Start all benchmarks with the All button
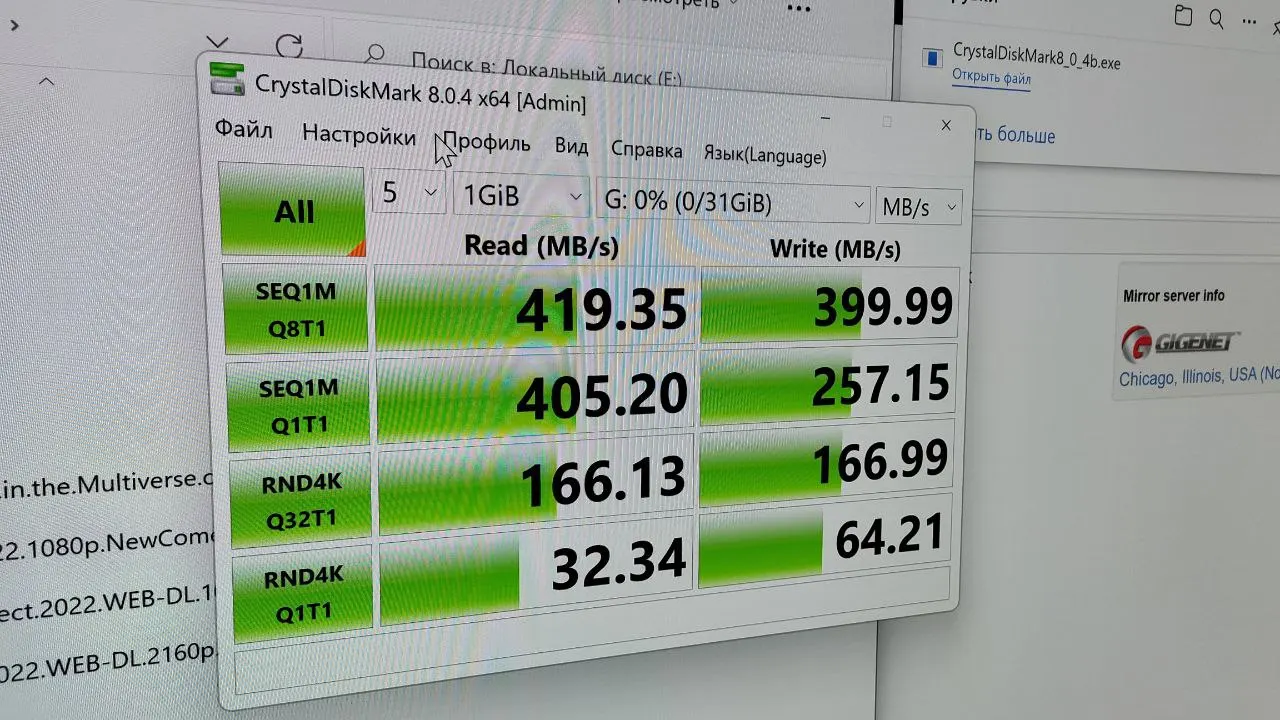Viewport: 1280px width, 720px height. point(292,210)
